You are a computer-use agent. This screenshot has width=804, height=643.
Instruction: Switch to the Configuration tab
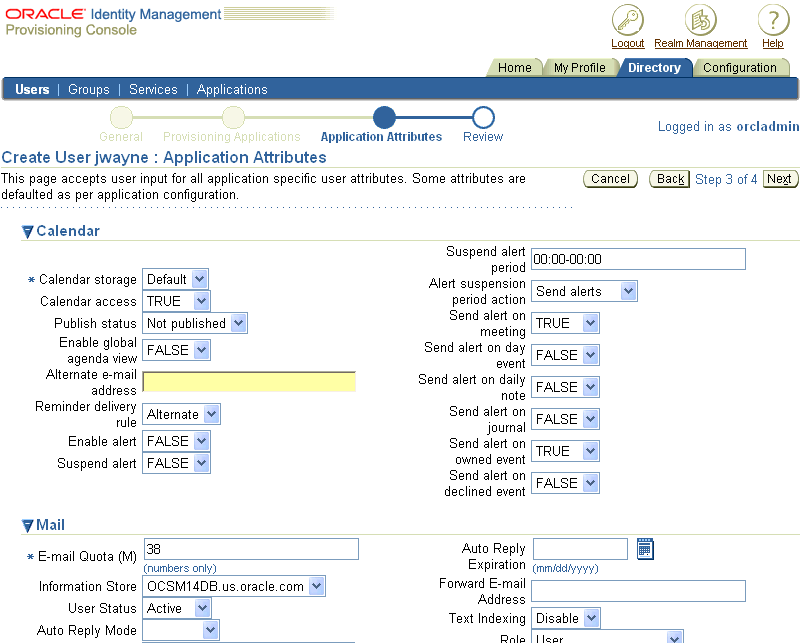point(739,68)
